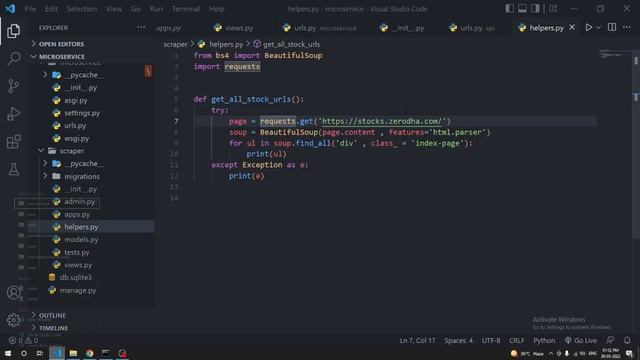This screenshot has height=360, width=640.
Task: Open editor More Actions ellipsis
Action: click(627, 27)
